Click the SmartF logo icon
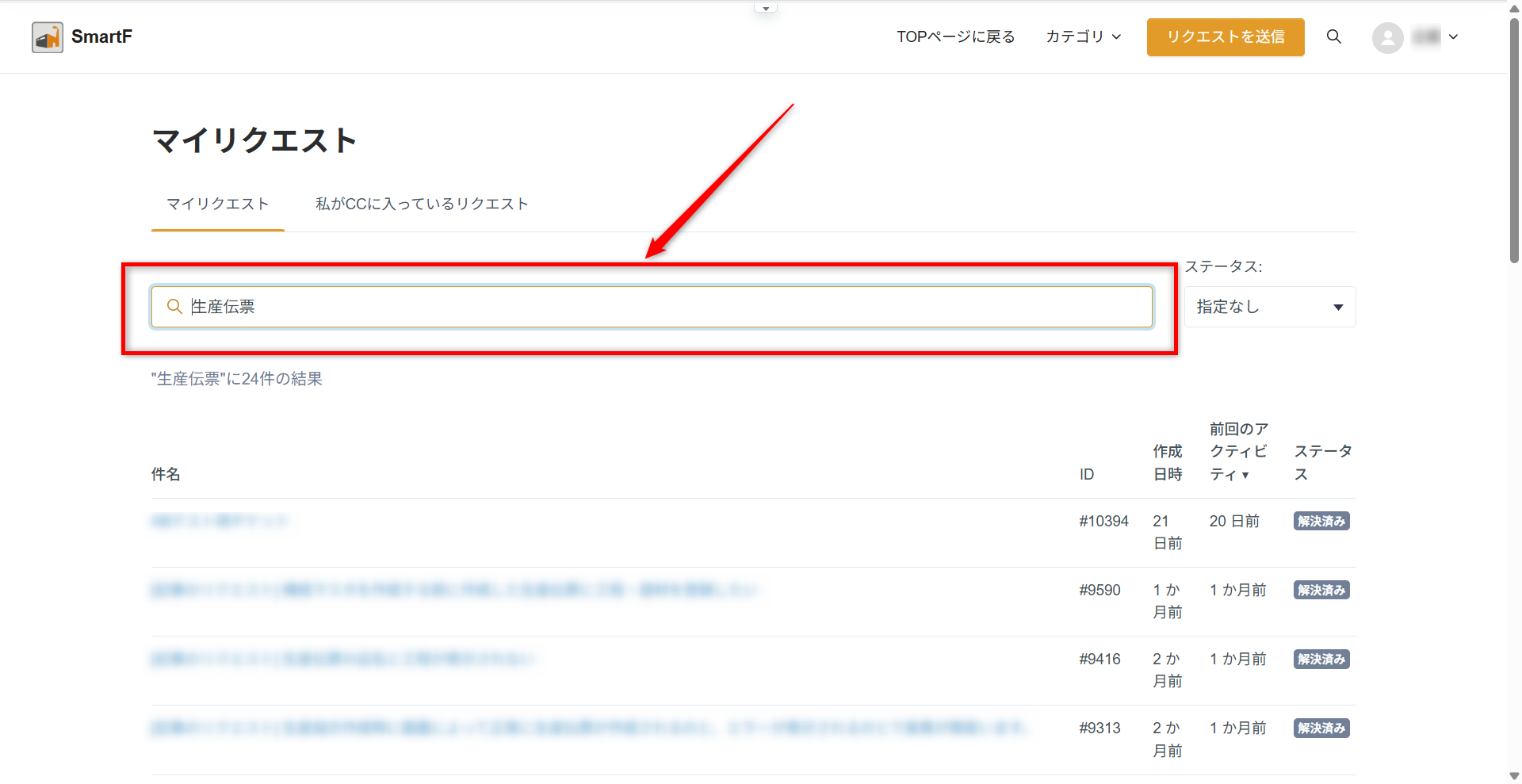The width and height of the screenshot is (1522, 784). [48, 37]
